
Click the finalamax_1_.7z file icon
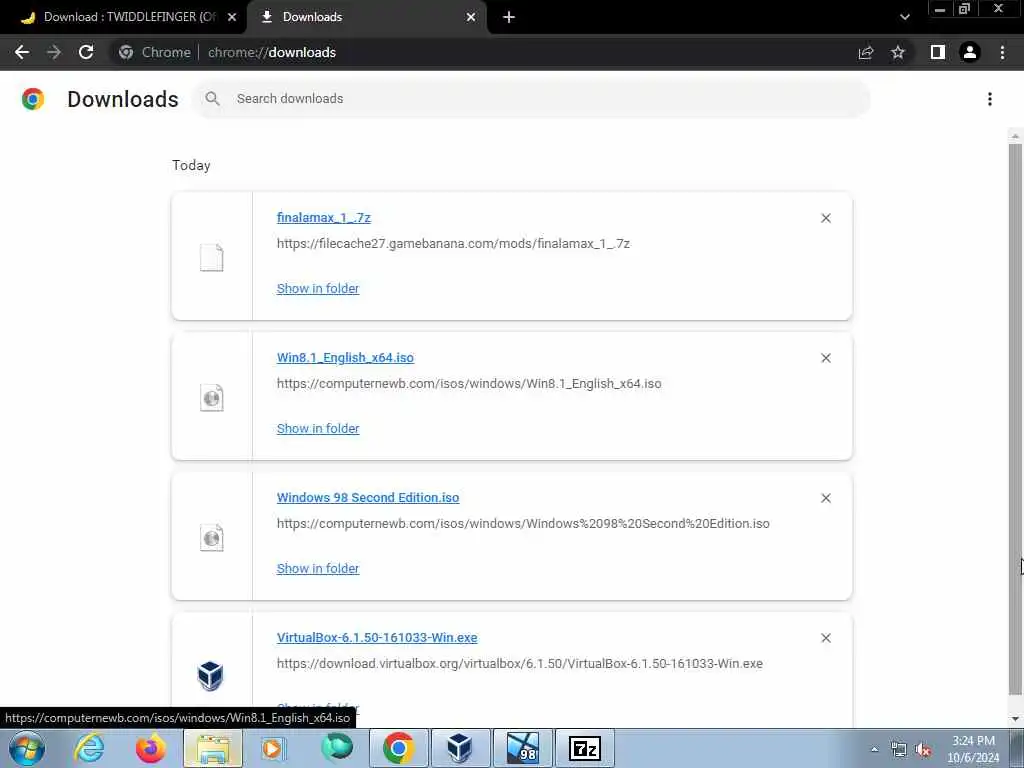pyautogui.click(x=212, y=257)
